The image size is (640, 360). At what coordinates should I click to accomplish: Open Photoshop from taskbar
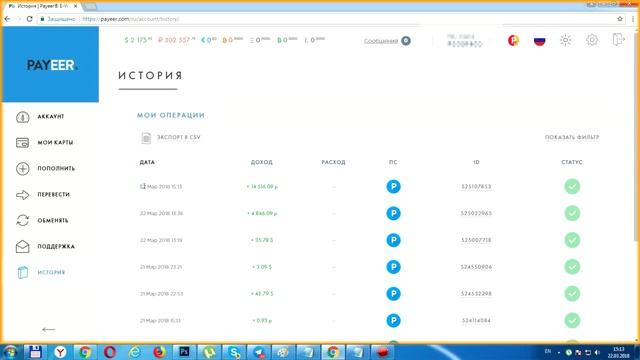click(x=184, y=352)
